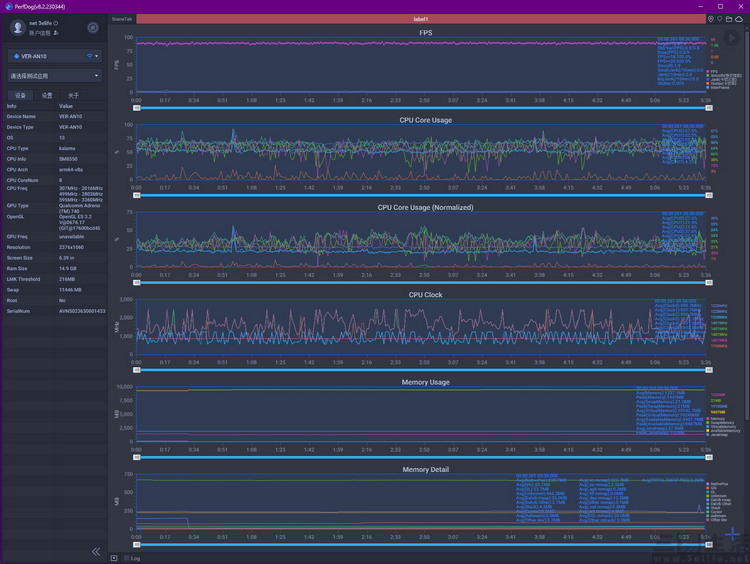Click the plain map pin label icon
The width and height of the screenshot is (750, 564).
(x=719, y=19)
